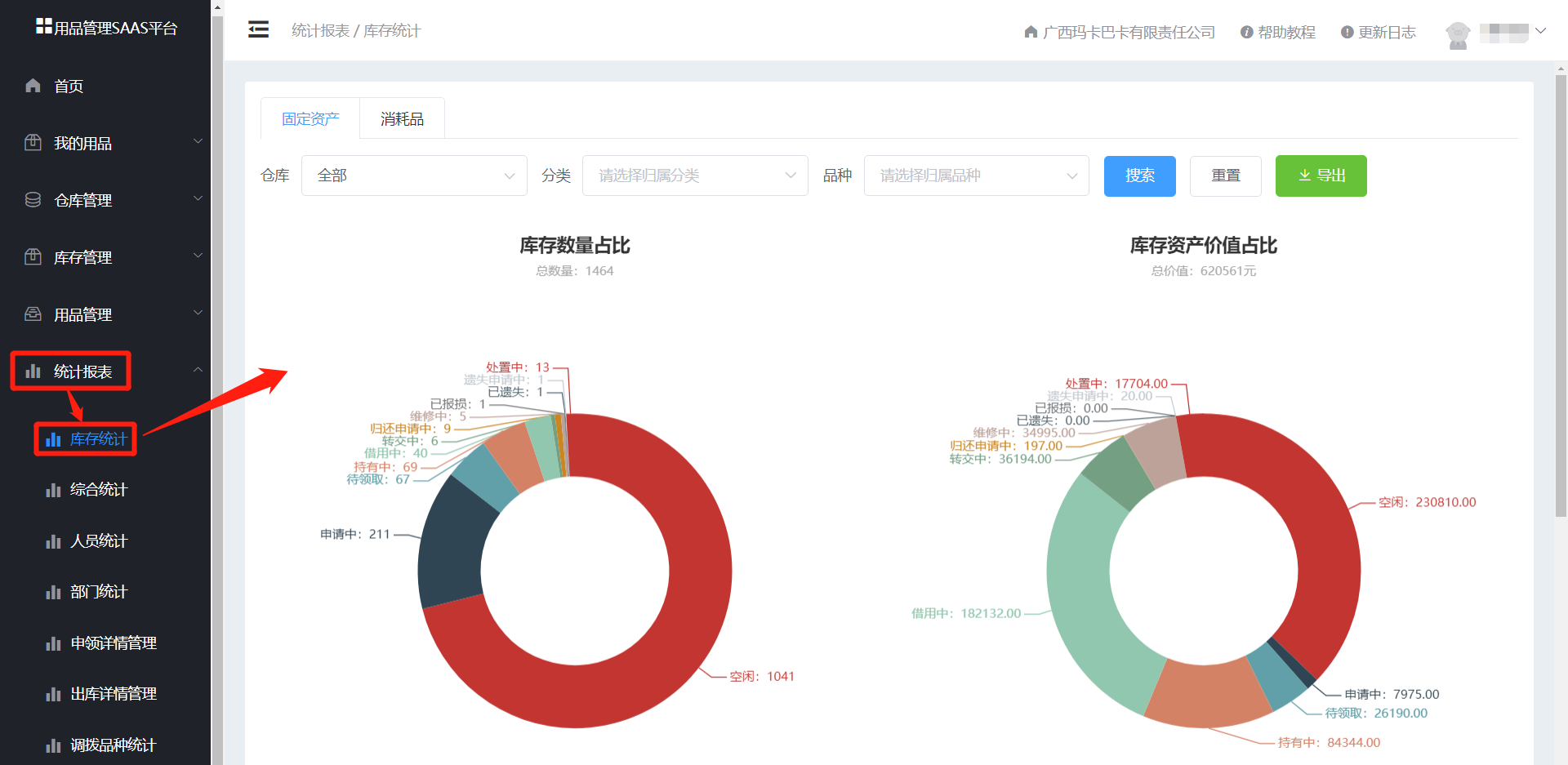Click the green 借用中 slice in value chart

pyautogui.click(x=1086, y=604)
